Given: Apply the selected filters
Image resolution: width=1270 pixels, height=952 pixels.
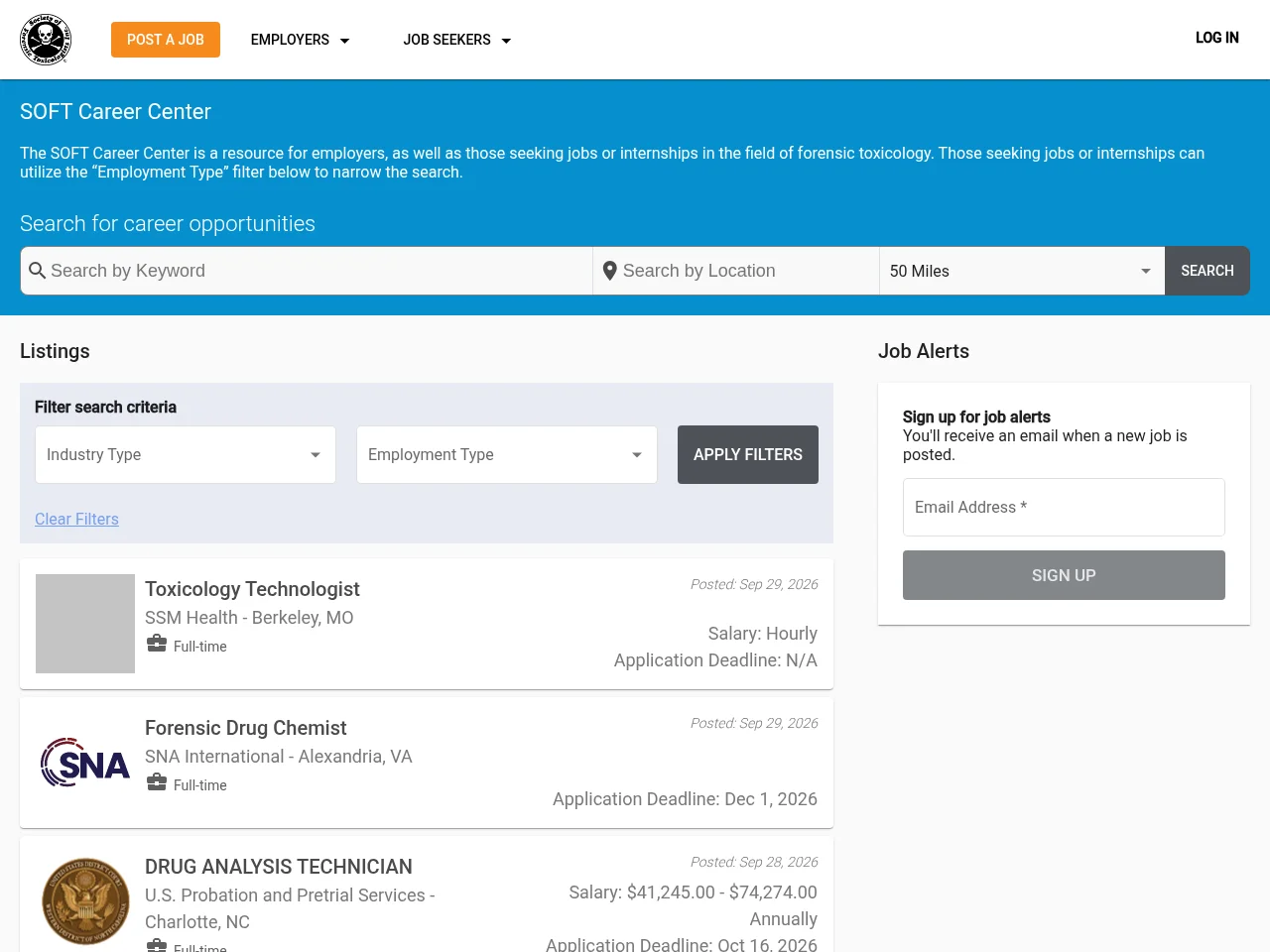Looking at the screenshot, I should pyautogui.click(x=748, y=455).
